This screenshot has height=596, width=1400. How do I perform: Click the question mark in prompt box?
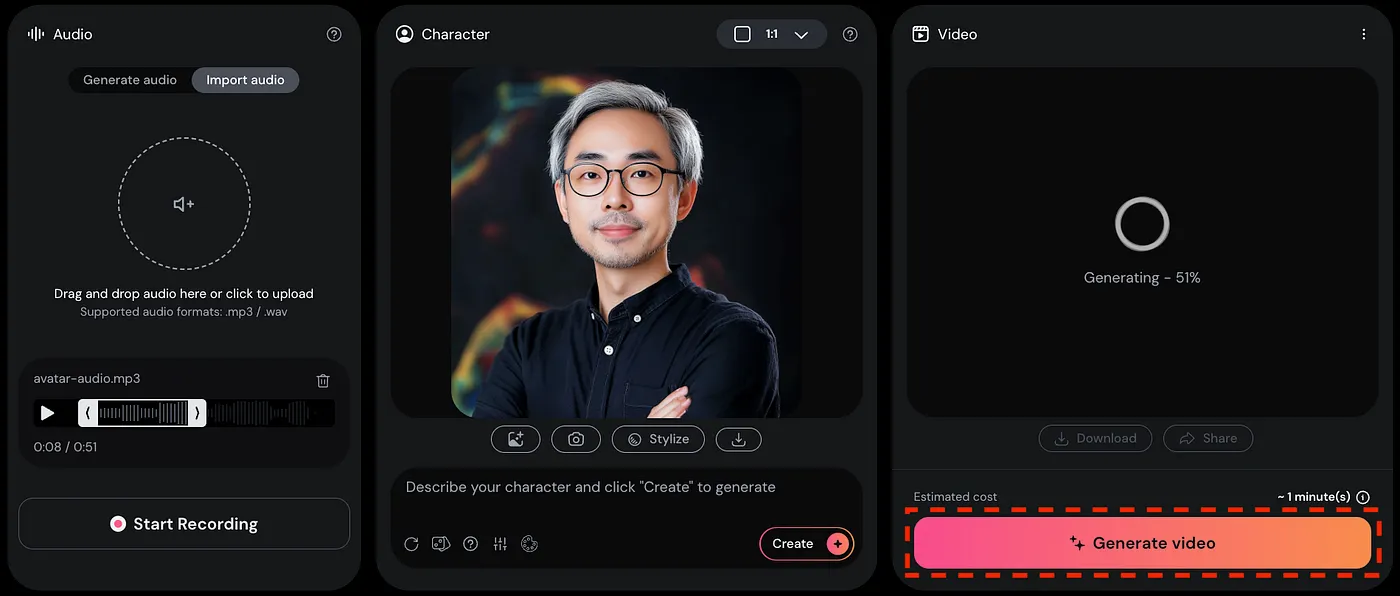click(470, 544)
